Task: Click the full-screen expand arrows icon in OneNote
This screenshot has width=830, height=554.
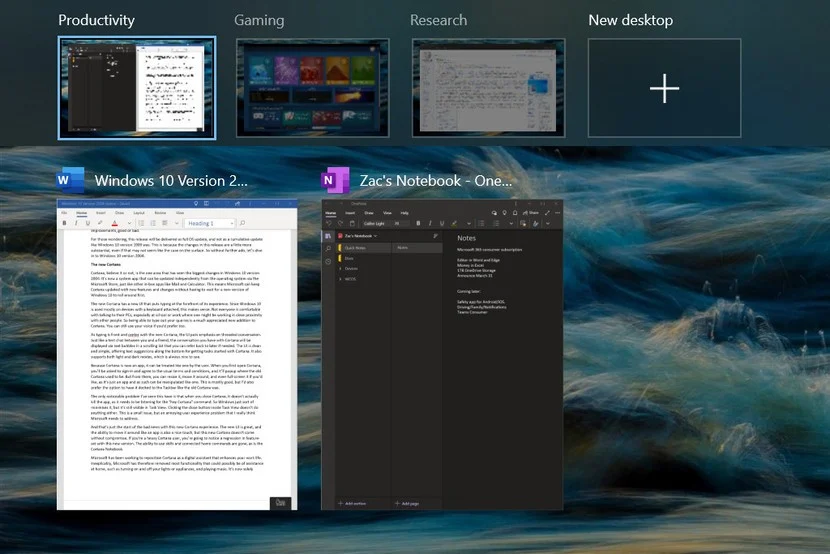Action: [x=547, y=213]
